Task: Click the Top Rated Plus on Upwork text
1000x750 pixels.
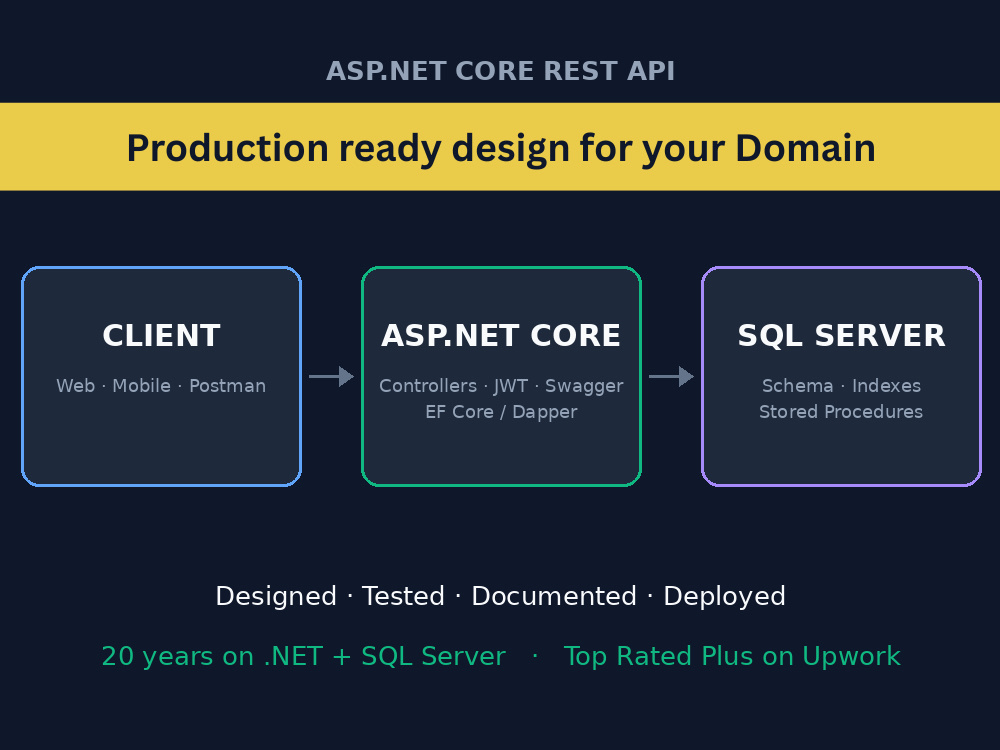Action: (x=732, y=656)
